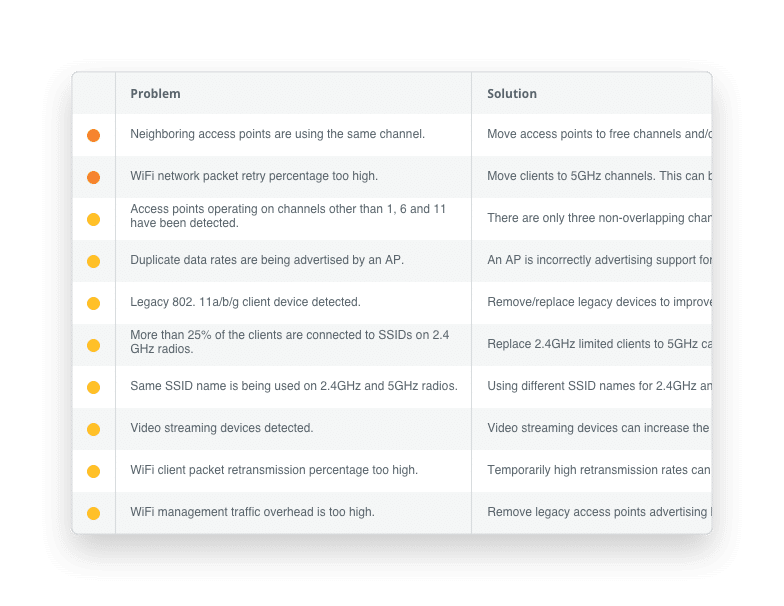Click yellow dot for non-standard channels row
This screenshot has height=606, width=784.
click(x=93, y=219)
